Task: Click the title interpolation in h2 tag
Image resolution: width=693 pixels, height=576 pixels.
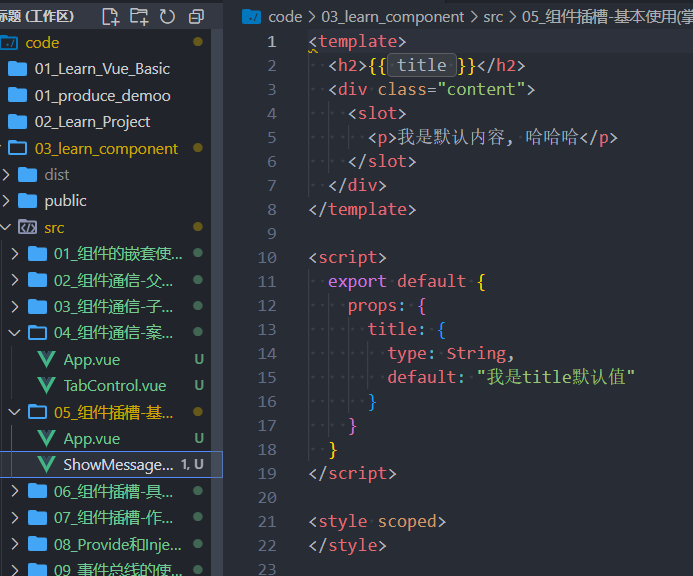Action: click(422, 65)
